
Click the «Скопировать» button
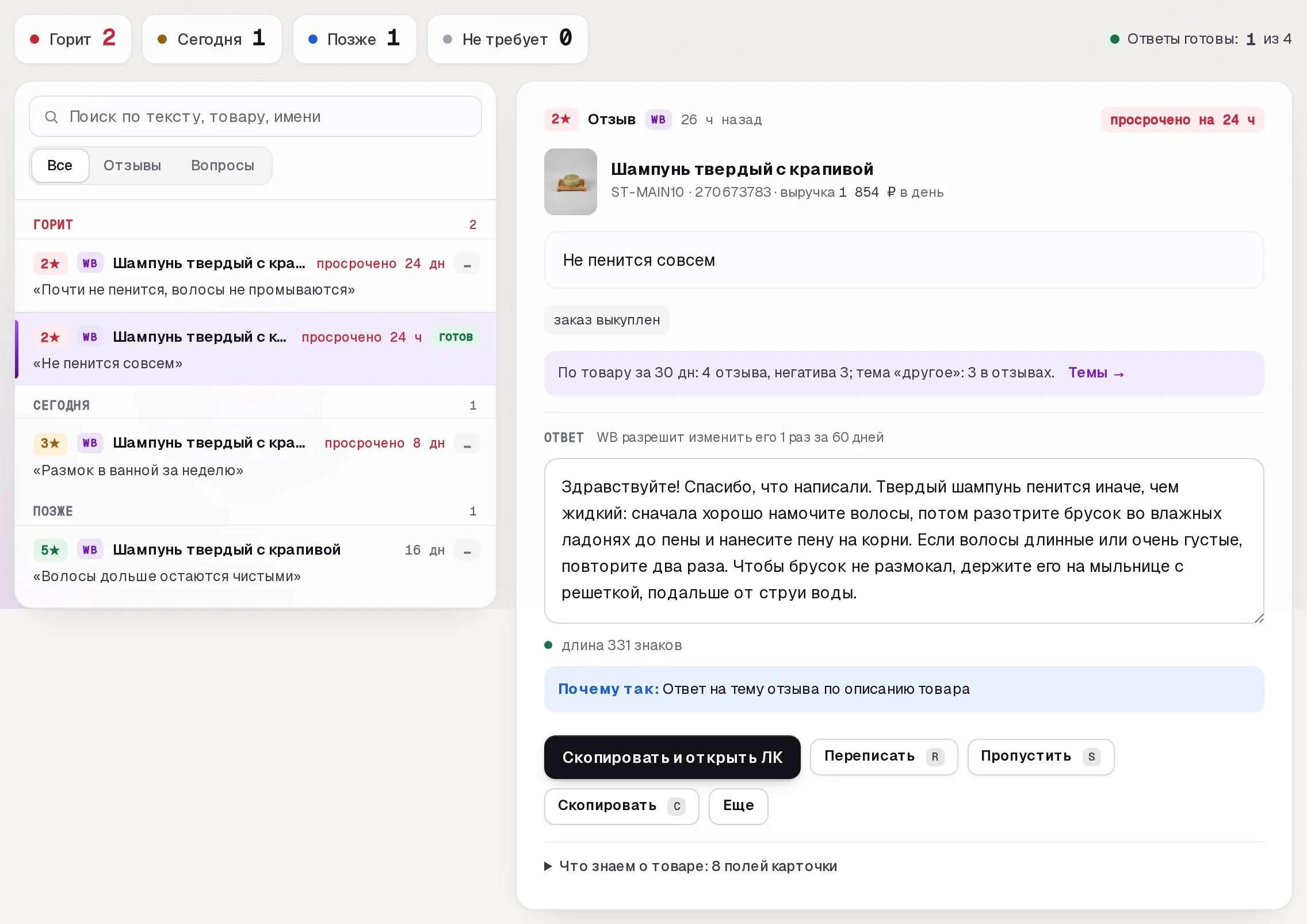(x=621, y=806)
